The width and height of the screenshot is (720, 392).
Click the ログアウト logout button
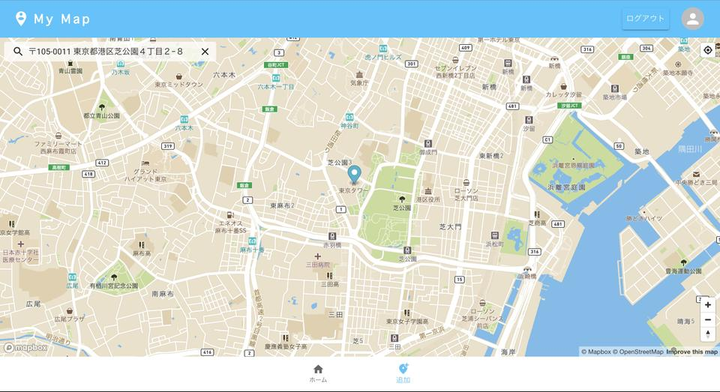coord(645,19)
